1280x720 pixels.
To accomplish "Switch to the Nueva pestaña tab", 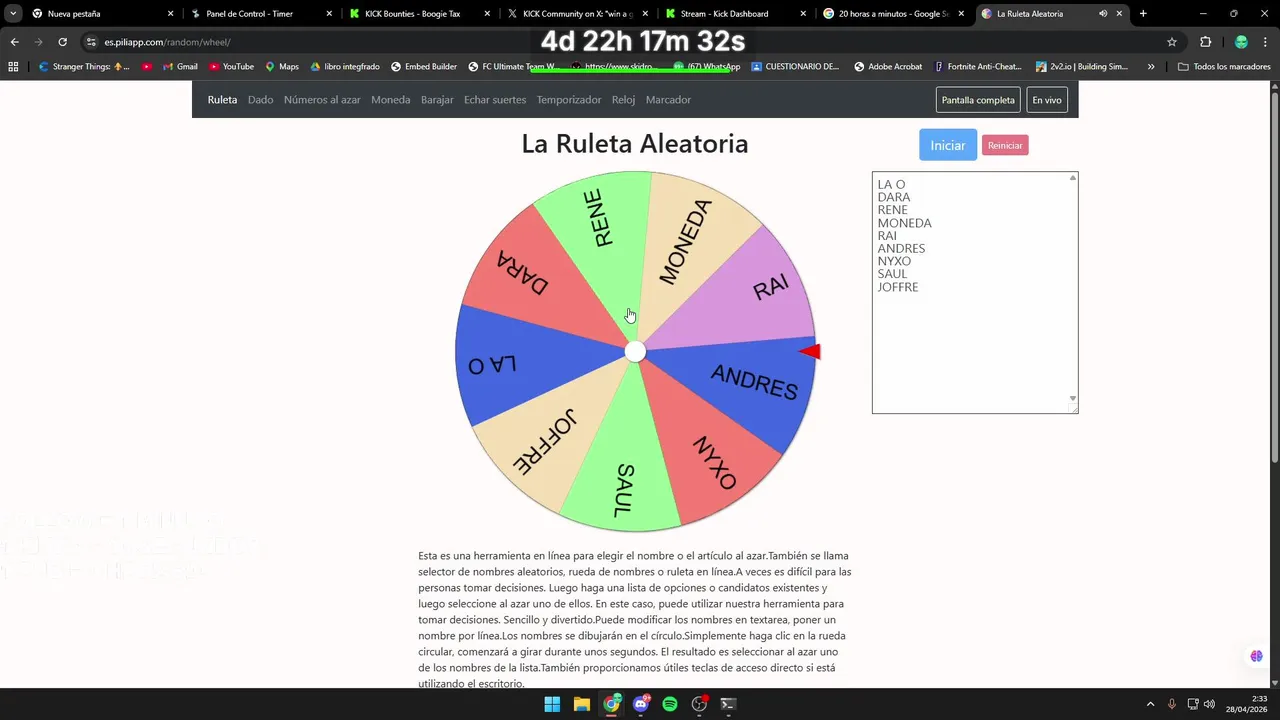I will [103, 14].
